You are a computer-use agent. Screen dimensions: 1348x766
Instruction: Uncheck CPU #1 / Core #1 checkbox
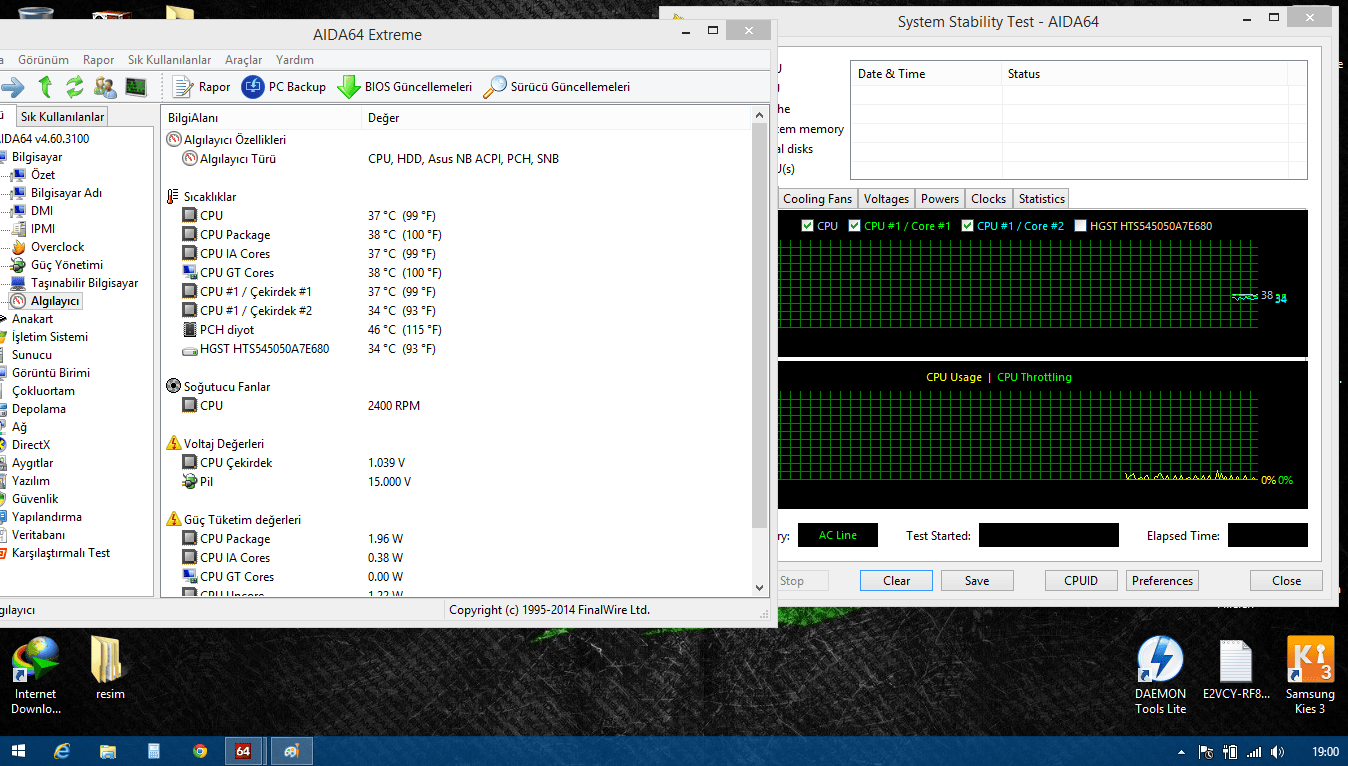pos(855,226)
